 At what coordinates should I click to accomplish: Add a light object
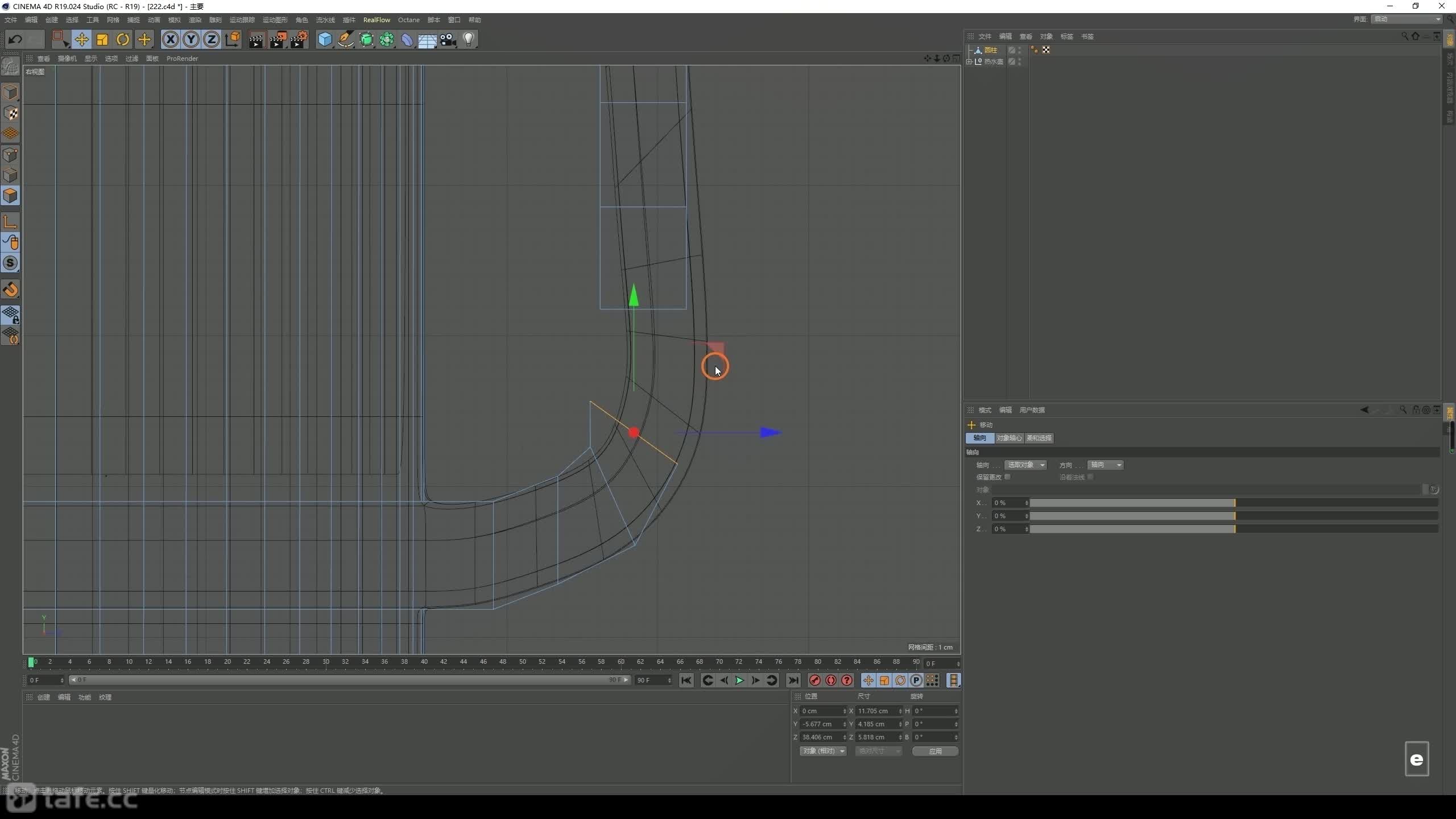point(469,39)
